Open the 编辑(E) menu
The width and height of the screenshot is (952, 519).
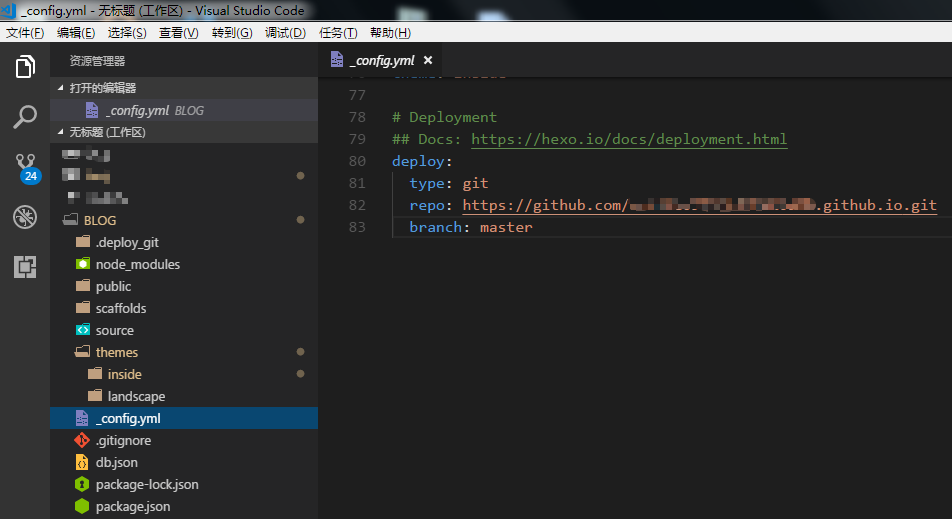76,33
